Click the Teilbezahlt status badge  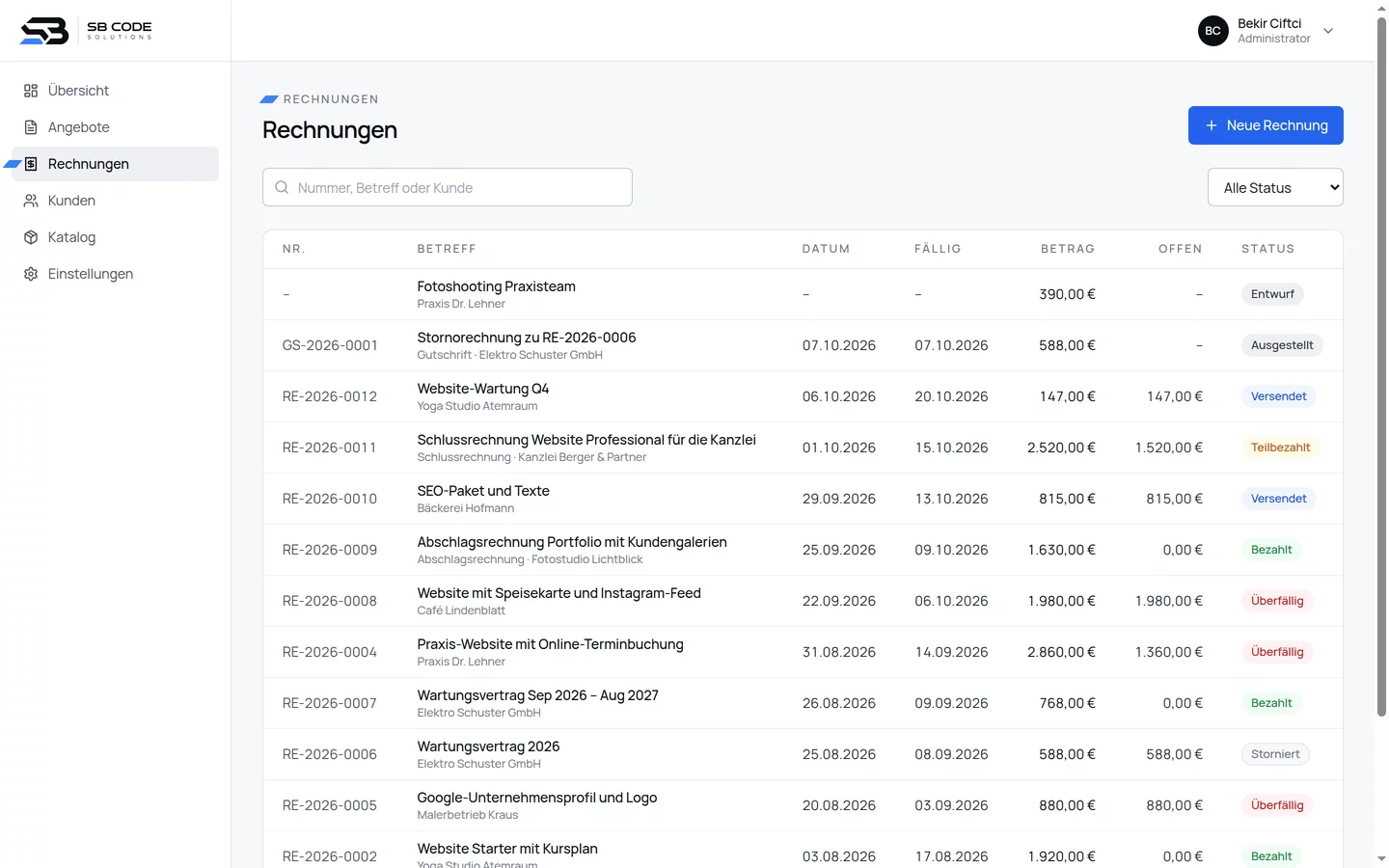point(1280,448)
